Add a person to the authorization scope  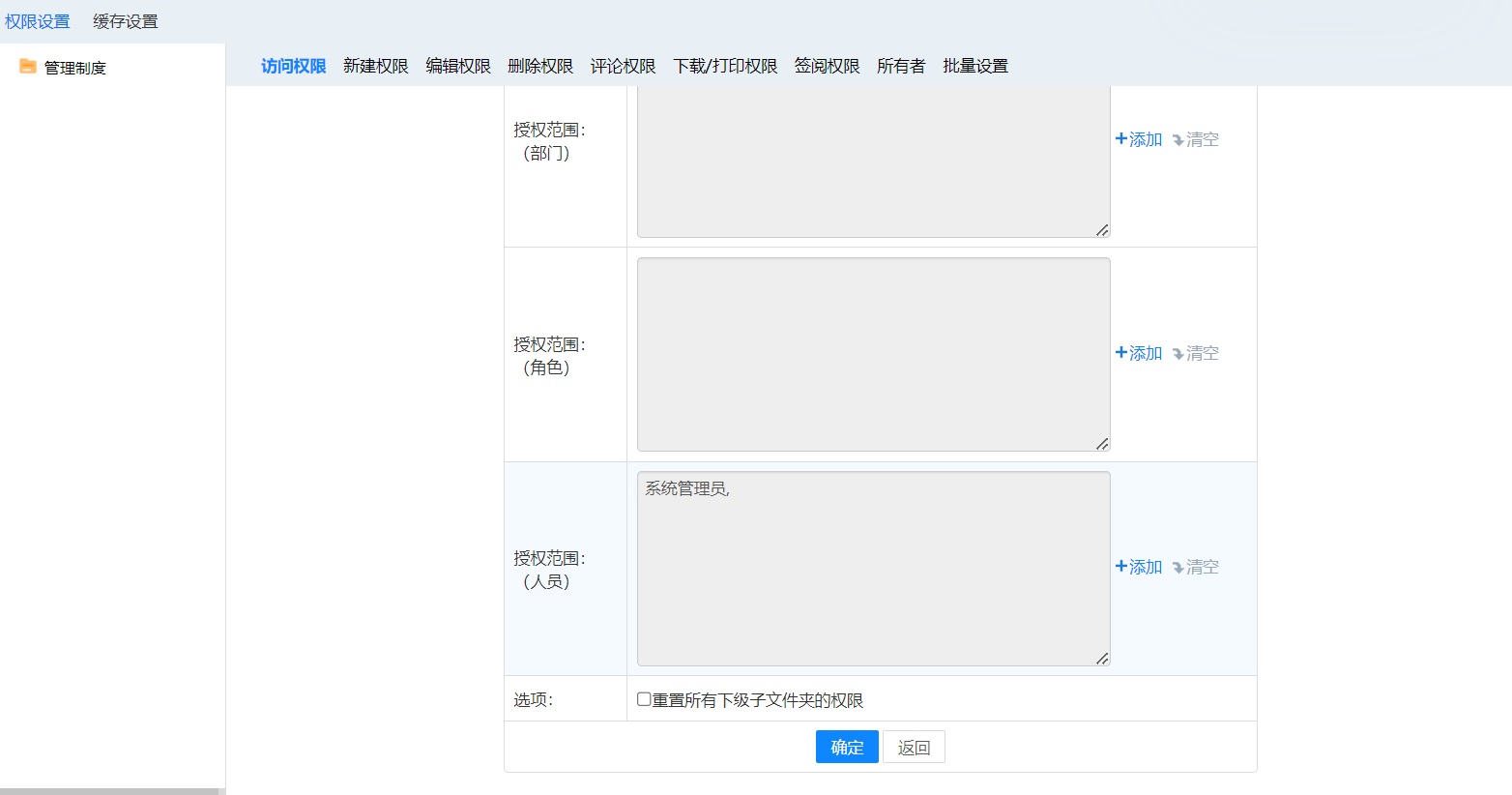[1139, 567]
